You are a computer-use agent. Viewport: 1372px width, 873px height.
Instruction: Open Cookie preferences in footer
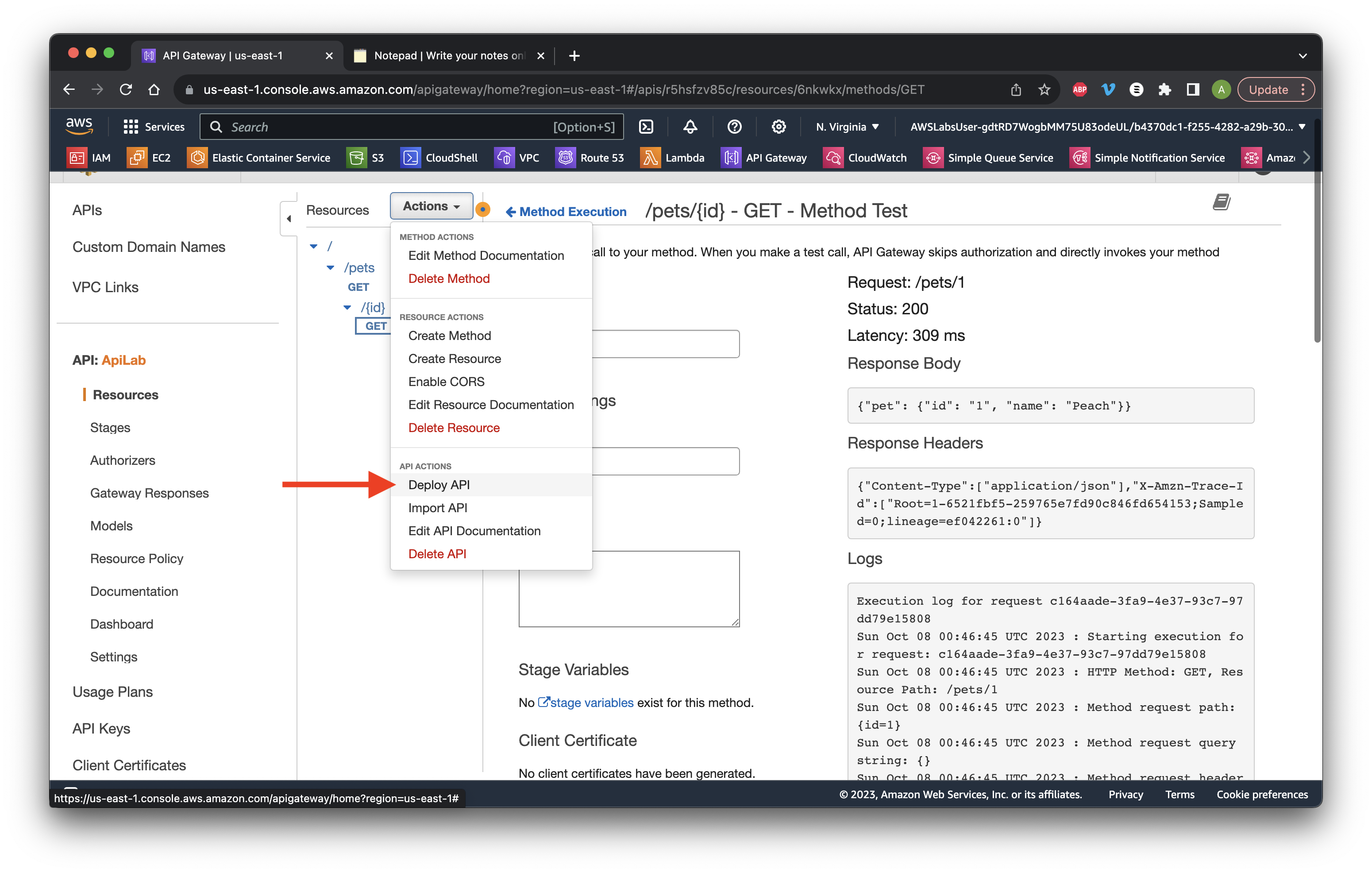pyautogui.click(x=1262, y=794)
